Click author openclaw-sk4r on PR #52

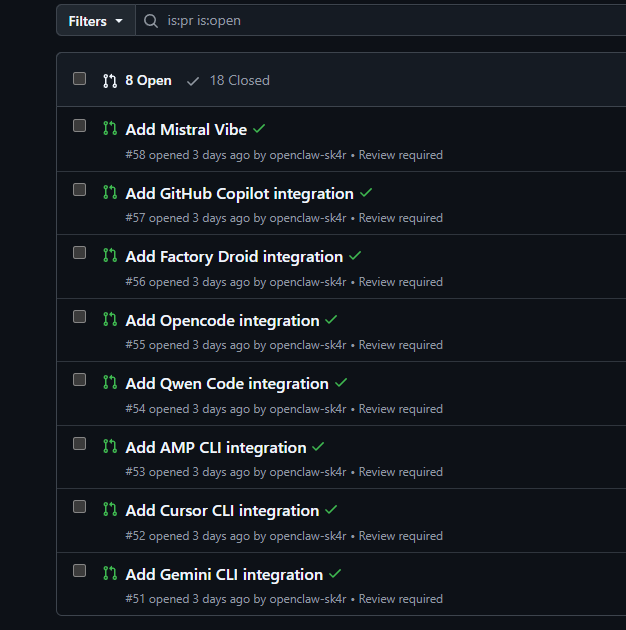308,536
